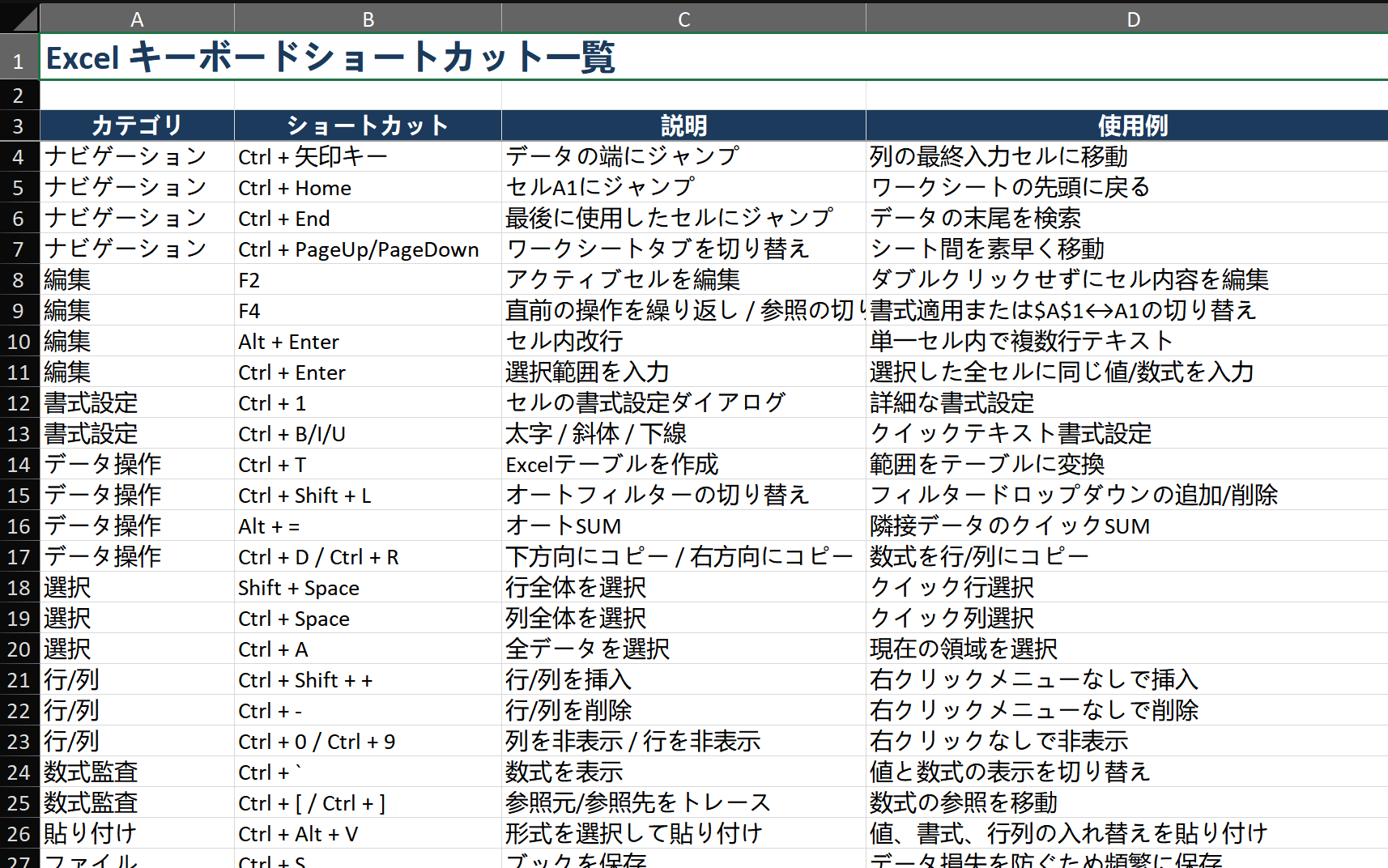1388x868 pixels.
Task: Select the cell 'Ctrl + [ / Ctrl + ]'
Action: [368, 803]
